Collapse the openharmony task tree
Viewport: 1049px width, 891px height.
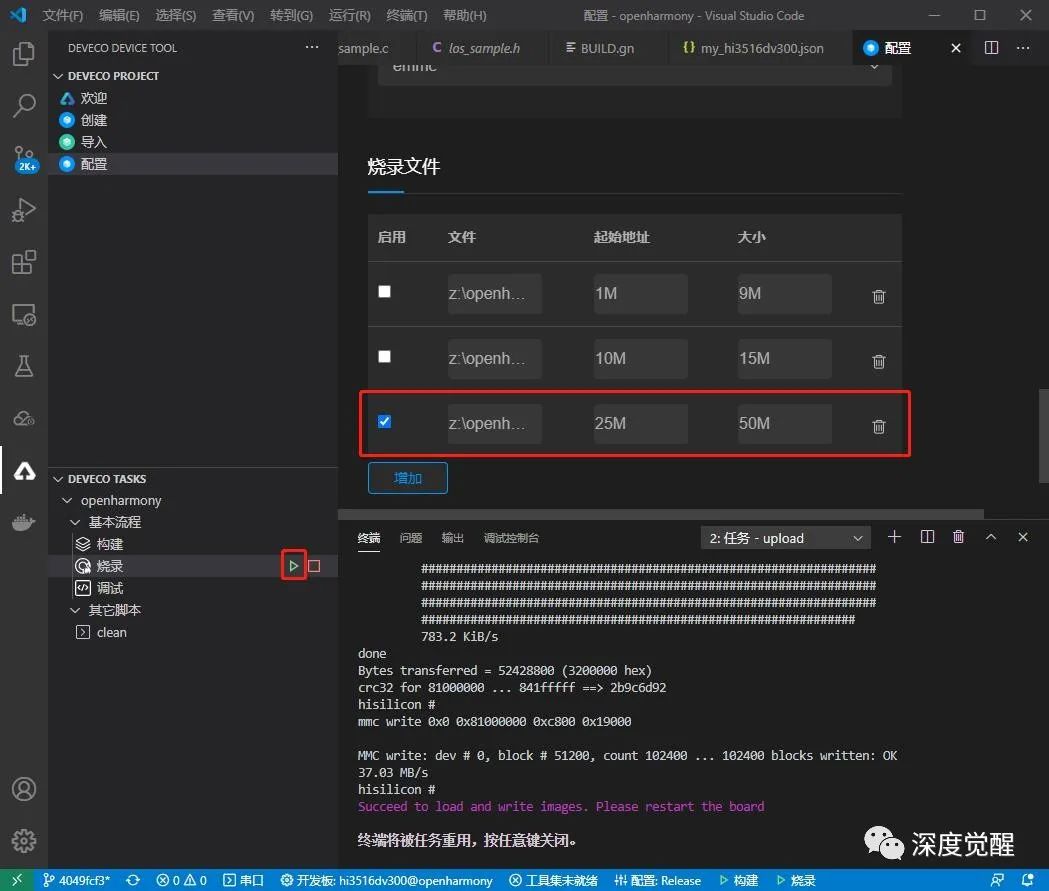pos(67,500)
